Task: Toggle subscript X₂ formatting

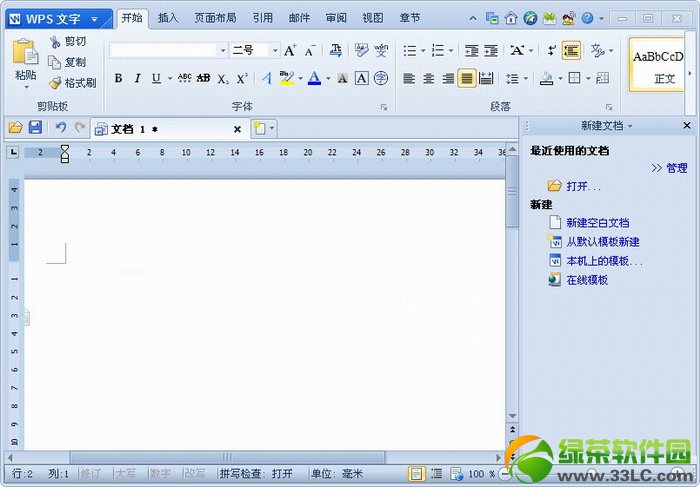Action: point(223,79)
